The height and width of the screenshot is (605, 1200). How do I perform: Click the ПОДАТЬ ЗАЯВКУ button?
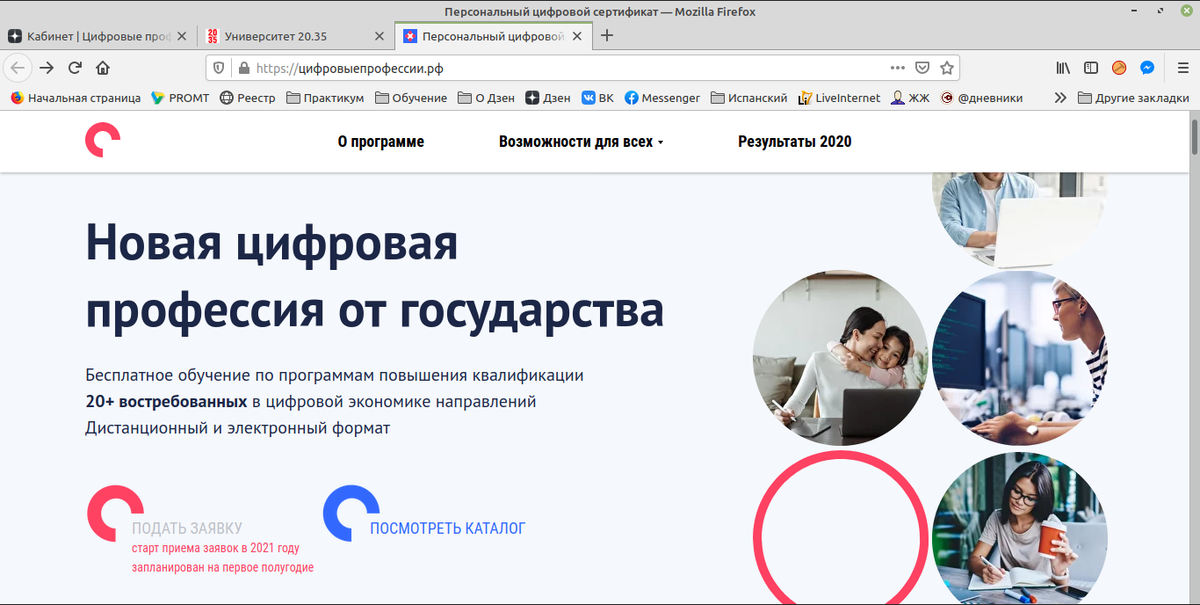click(186, 527)
